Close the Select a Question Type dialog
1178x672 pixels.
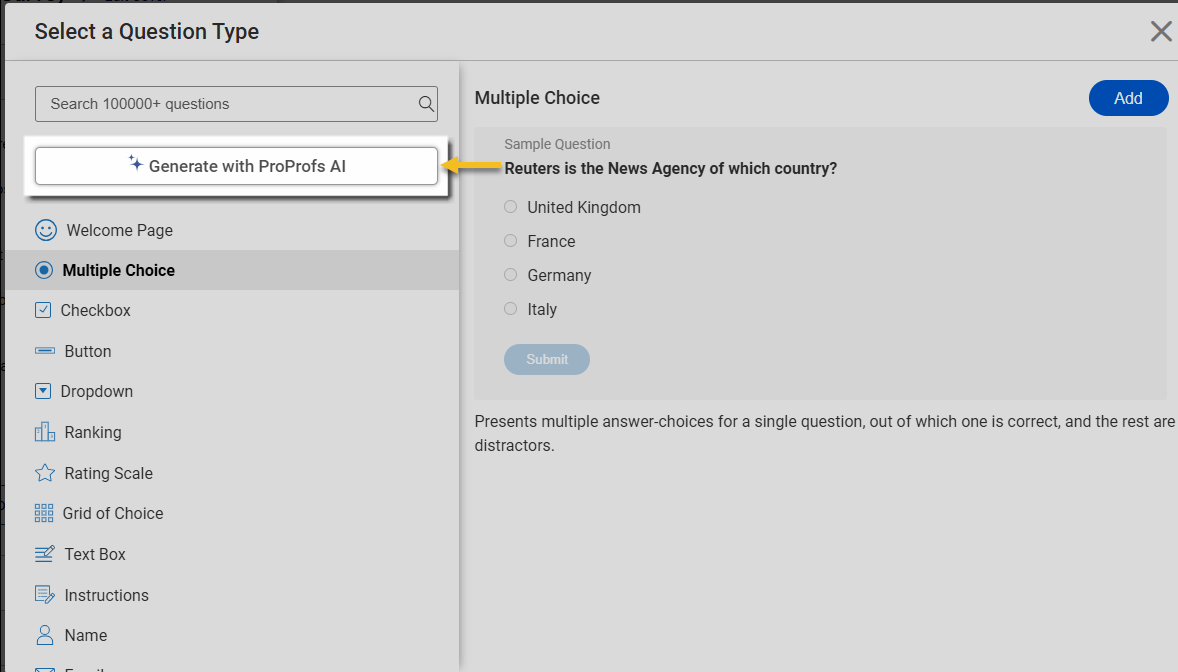1161,31
